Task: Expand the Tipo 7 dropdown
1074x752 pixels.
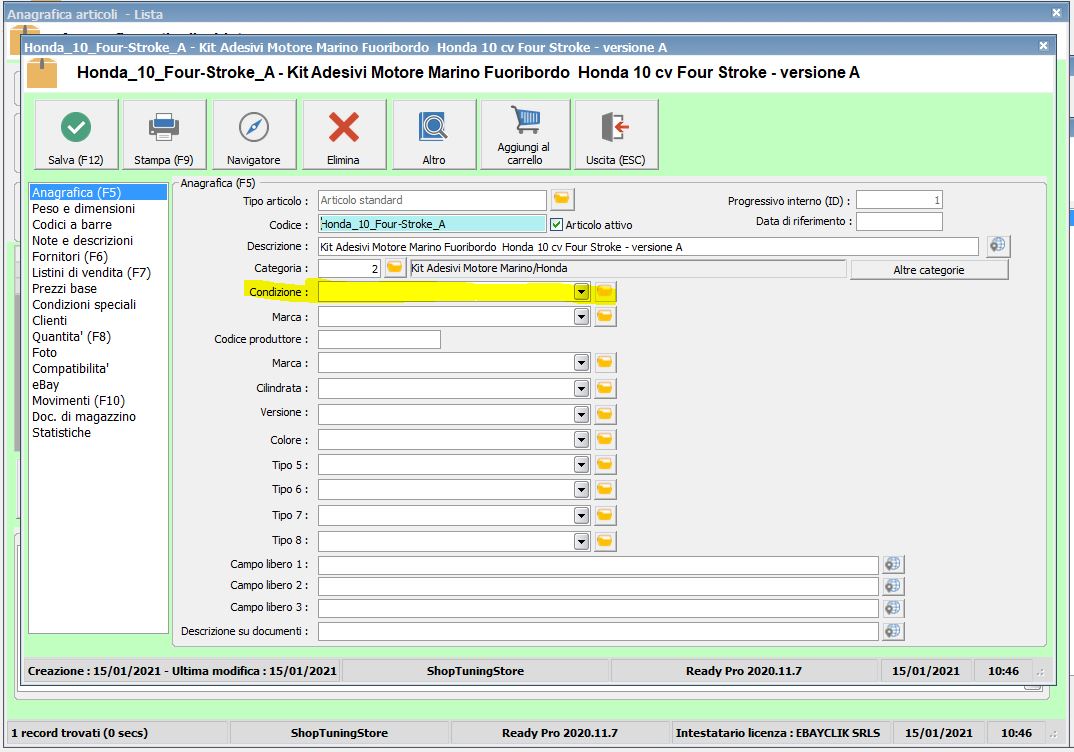Action: click(x=582, y=515)
